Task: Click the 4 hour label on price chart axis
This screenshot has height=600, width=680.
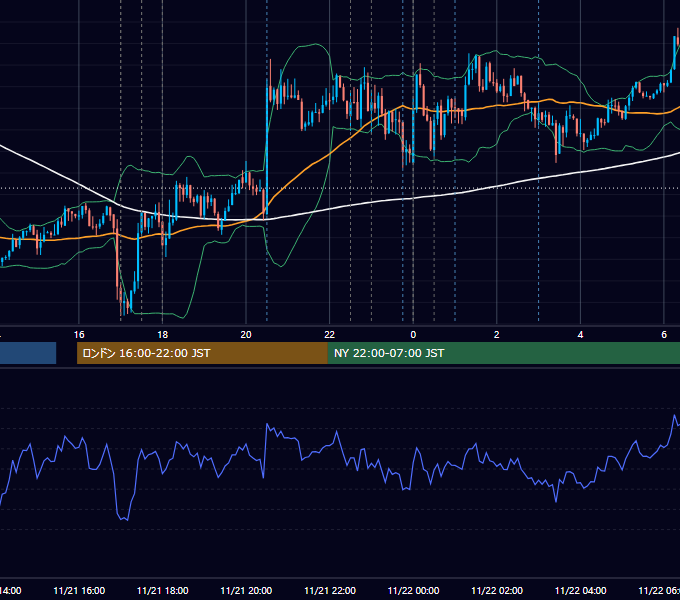Action: point(580,335)
